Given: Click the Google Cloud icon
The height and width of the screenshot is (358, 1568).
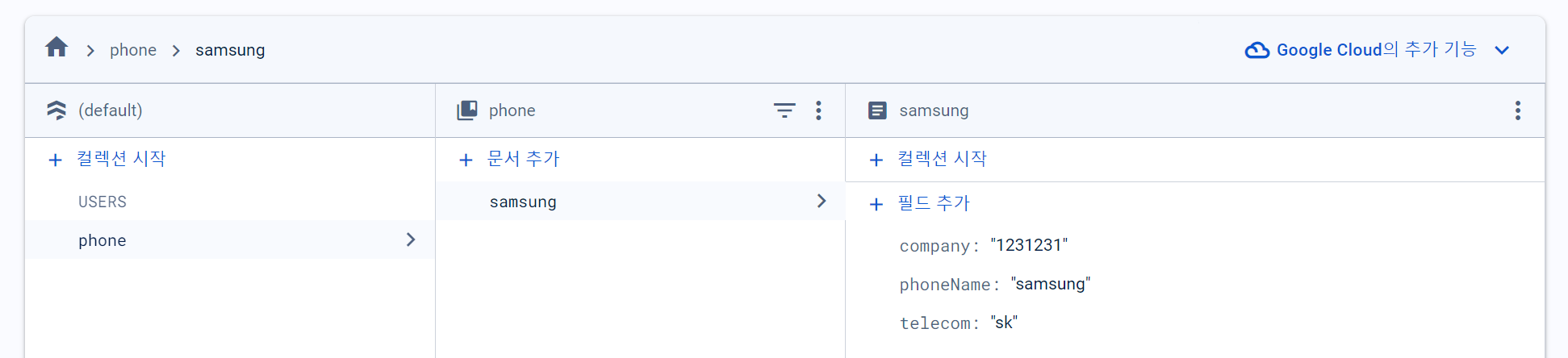Looking at the screenshot, I should coord(1257,50).
